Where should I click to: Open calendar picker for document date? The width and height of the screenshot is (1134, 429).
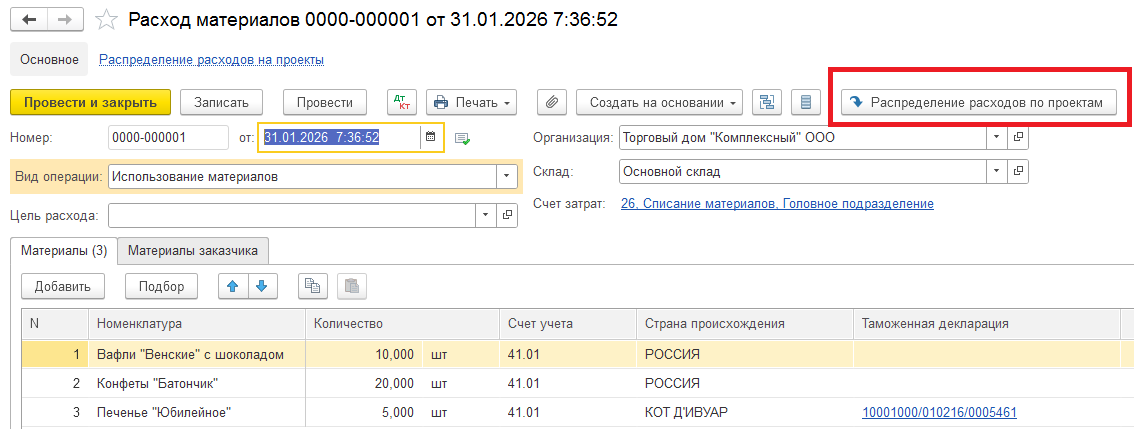(431, 137)
